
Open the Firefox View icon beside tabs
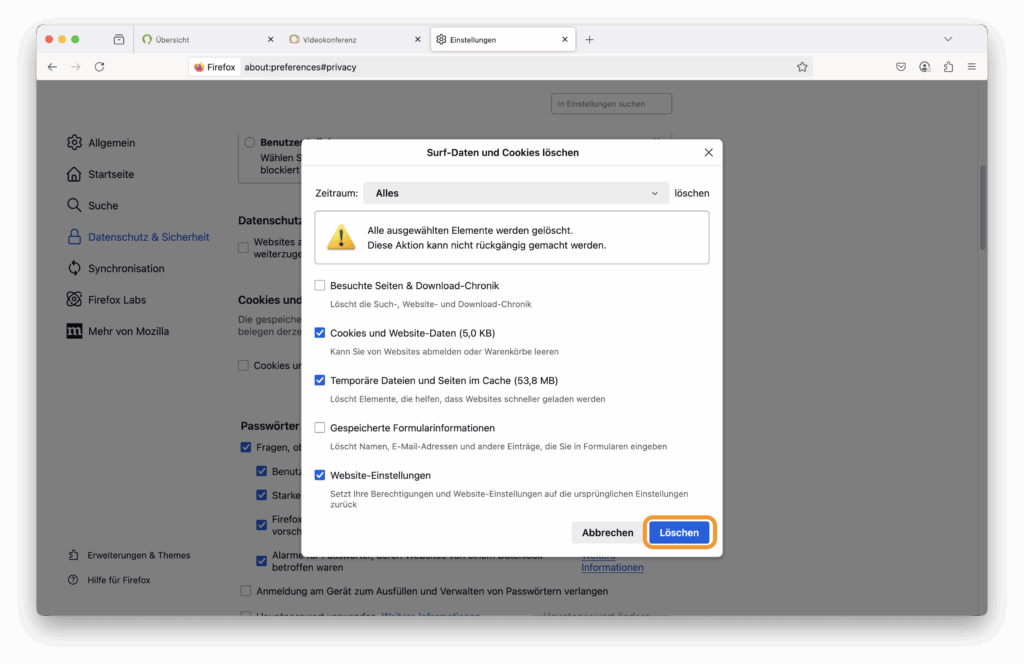point(119,39)
